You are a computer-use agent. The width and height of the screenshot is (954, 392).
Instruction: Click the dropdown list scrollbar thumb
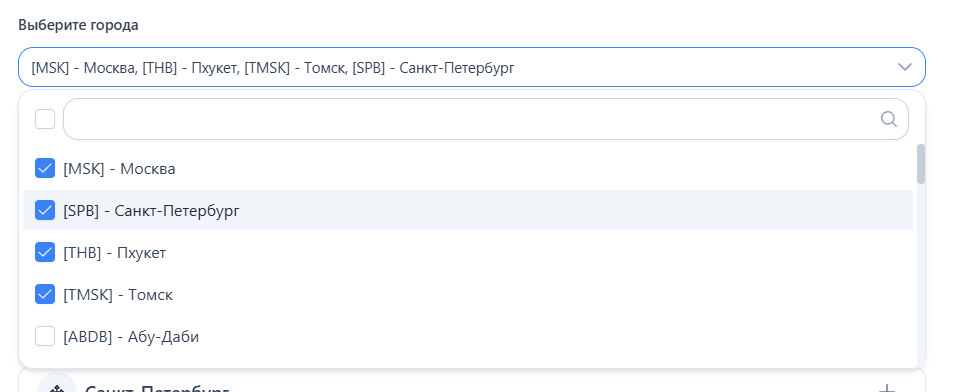[921, 164]
